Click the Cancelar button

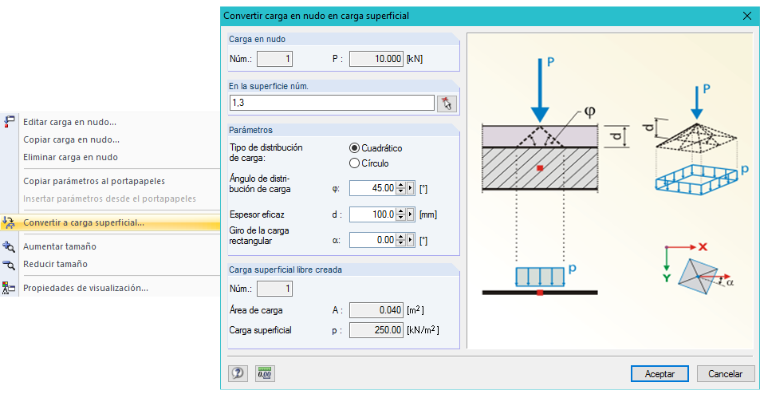tap(725, 374)
